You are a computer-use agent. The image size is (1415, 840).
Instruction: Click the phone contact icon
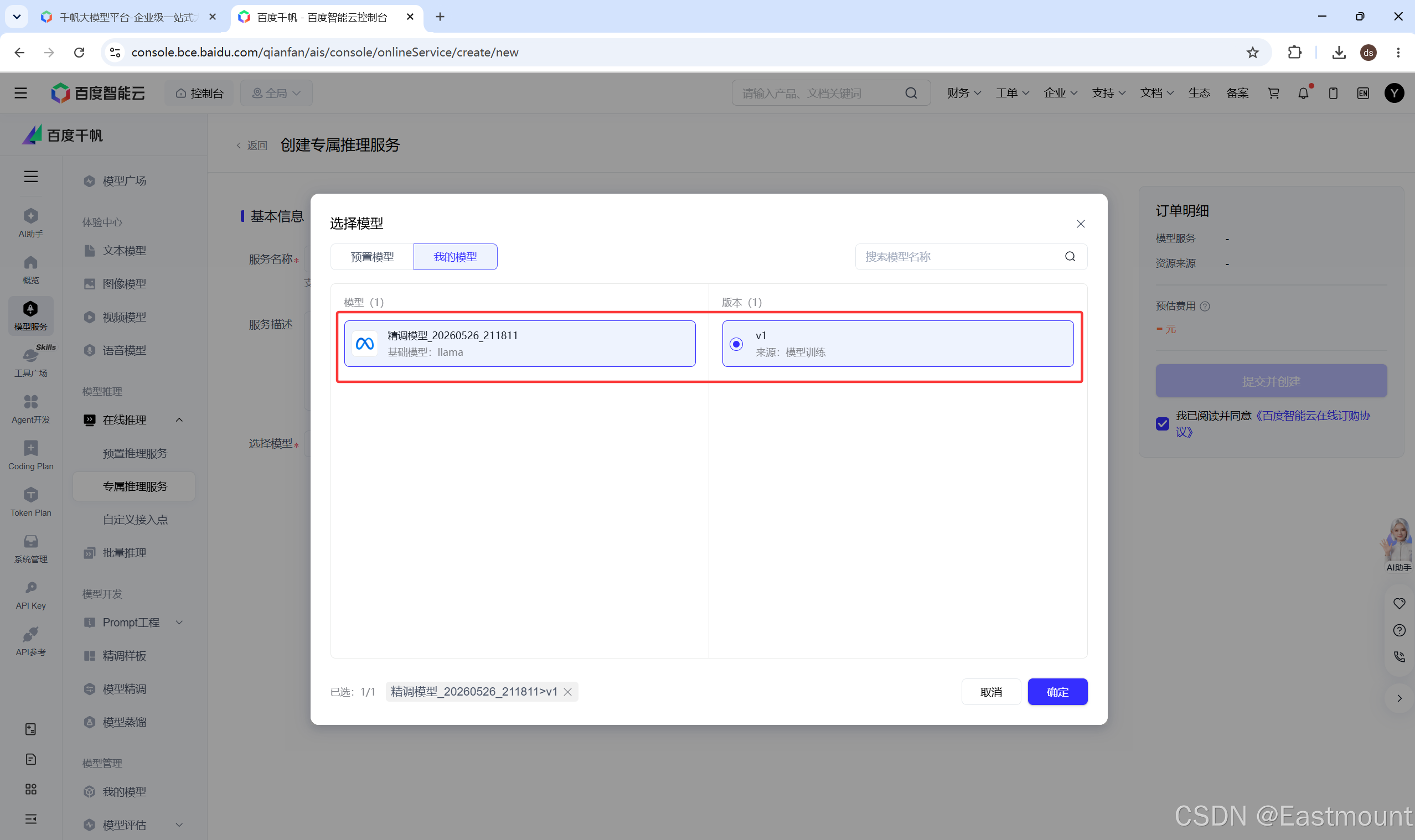coord(1398,657)
